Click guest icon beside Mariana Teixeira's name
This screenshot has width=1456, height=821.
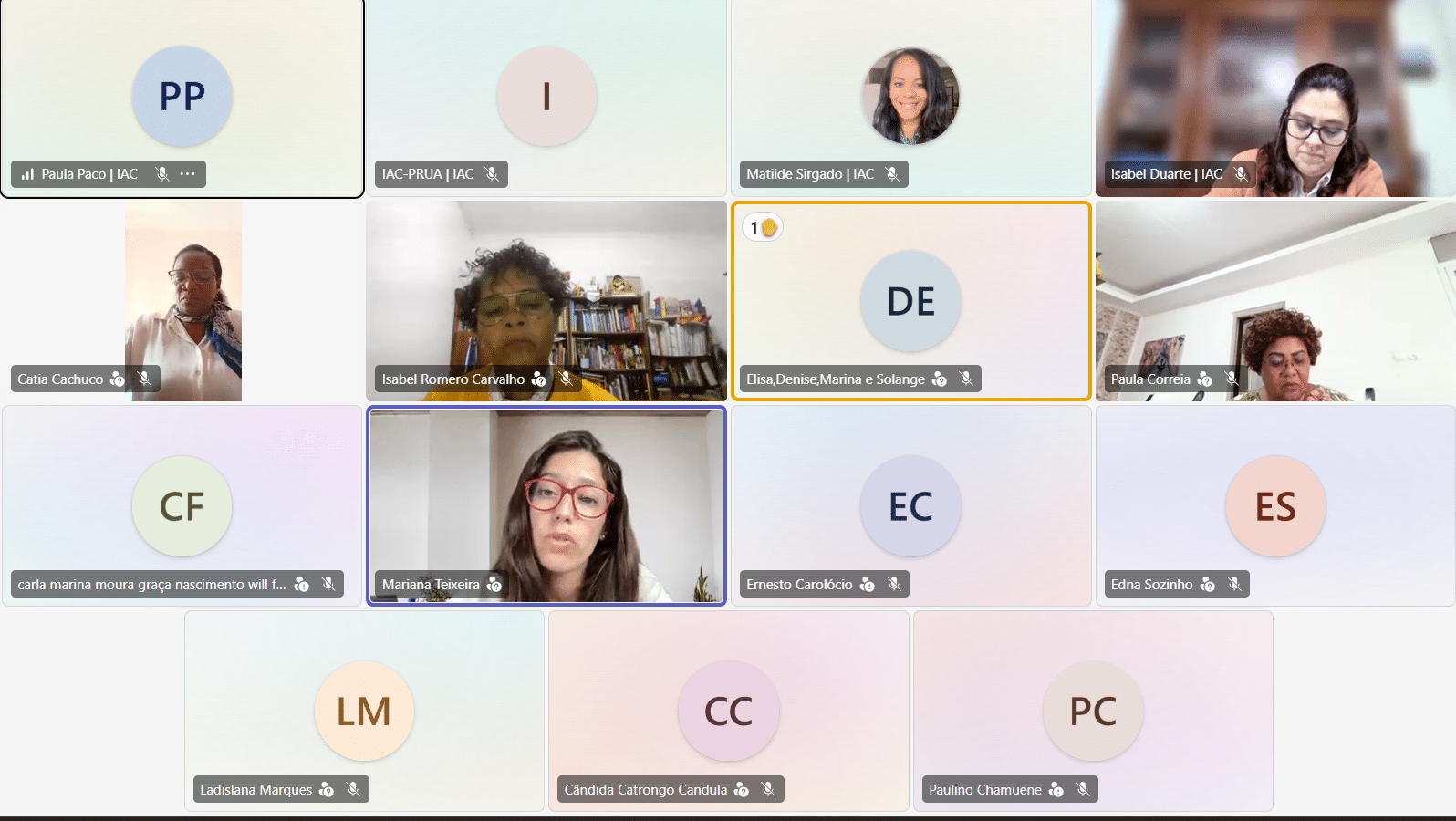click(494, 584)
